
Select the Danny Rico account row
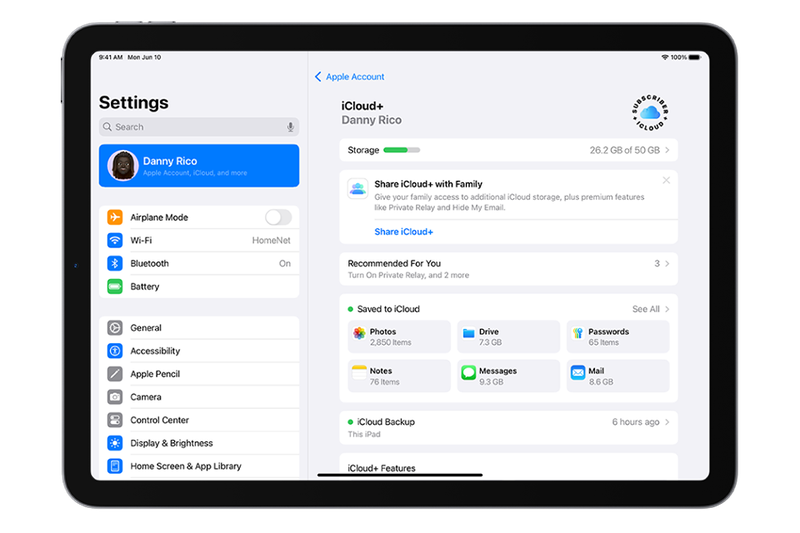point(199,166)
